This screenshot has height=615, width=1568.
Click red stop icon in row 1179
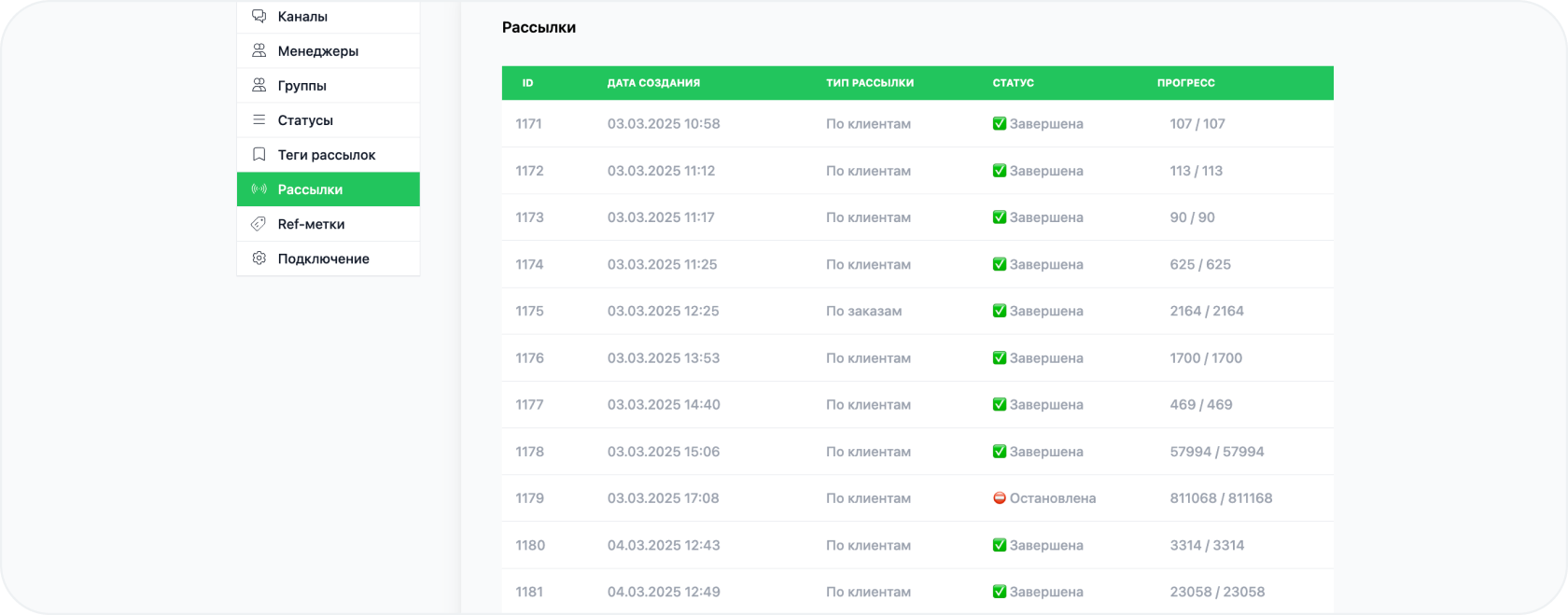1000,498
